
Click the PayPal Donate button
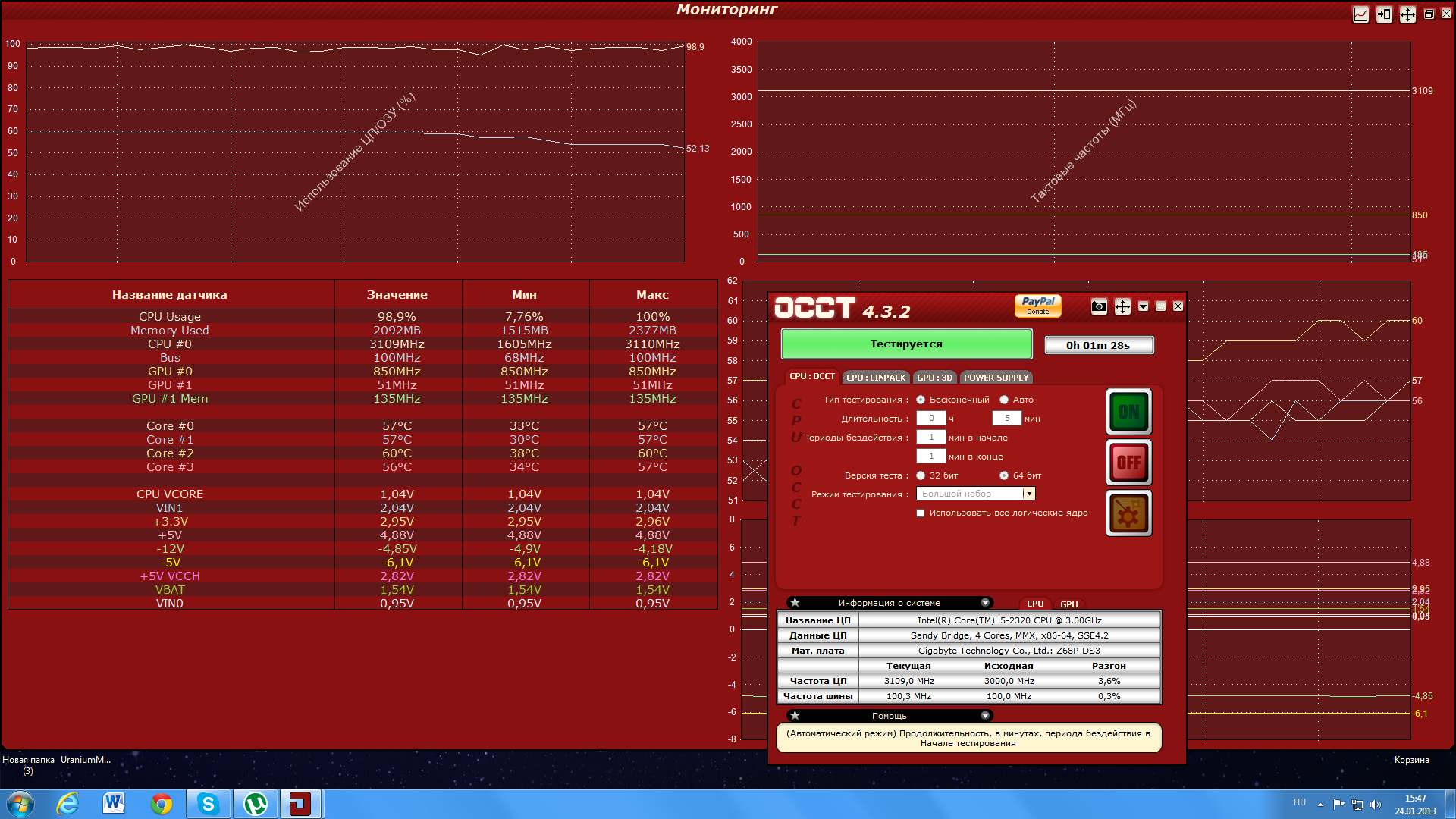tap(1037, 306)
